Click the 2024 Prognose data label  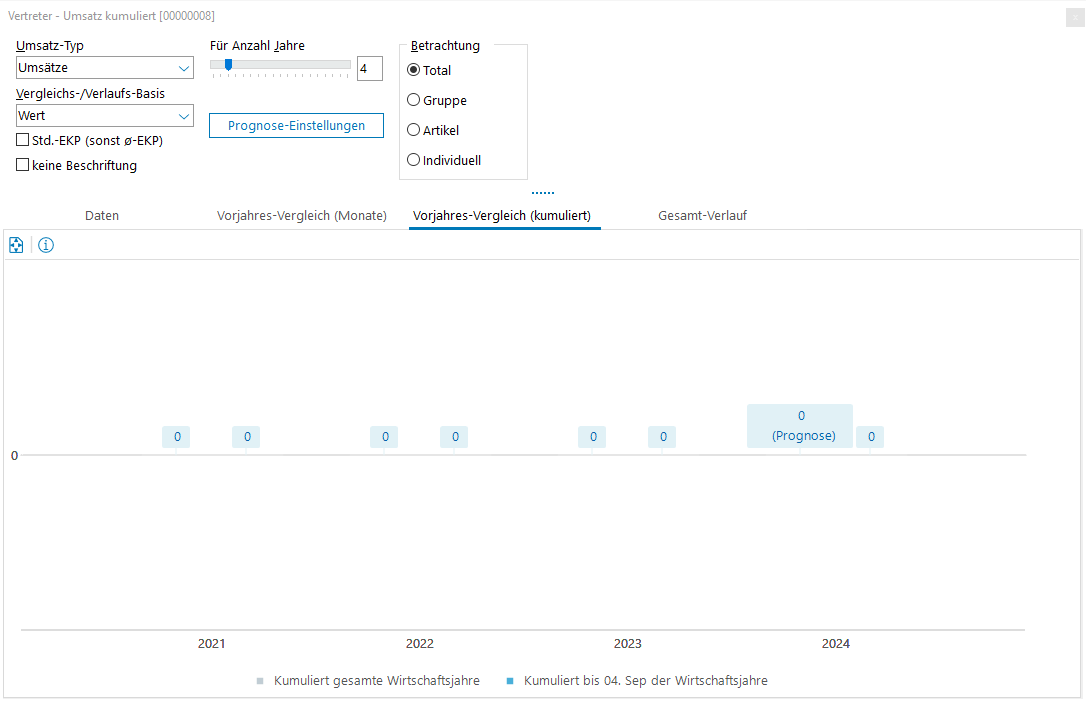[x=800, y=426]
